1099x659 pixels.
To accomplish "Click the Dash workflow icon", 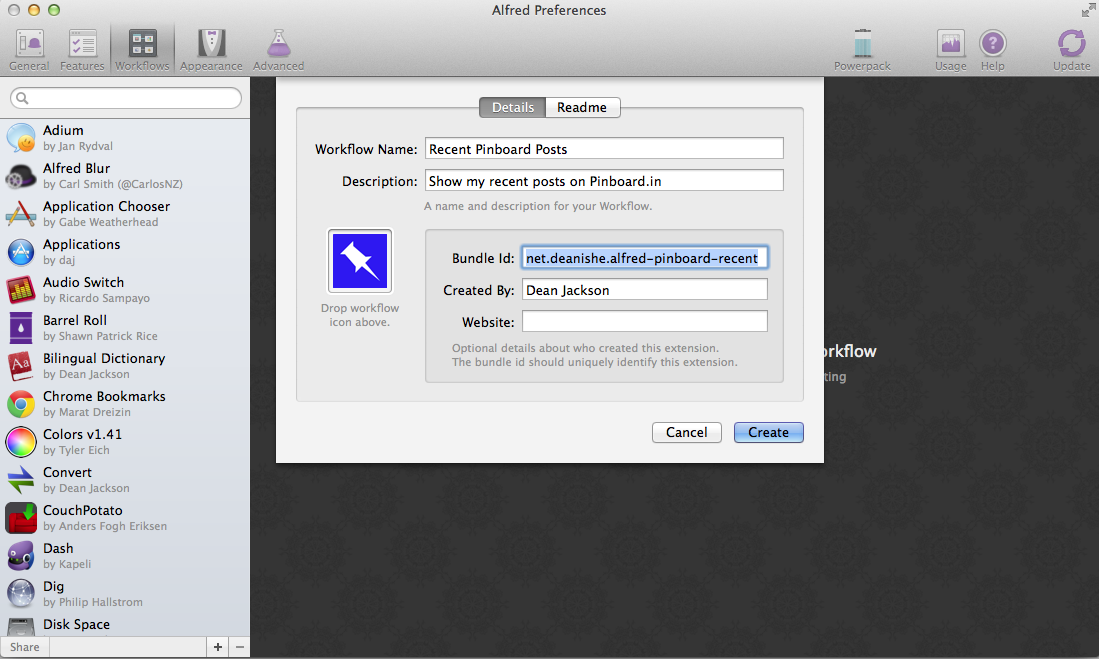I will pos(21,555).
